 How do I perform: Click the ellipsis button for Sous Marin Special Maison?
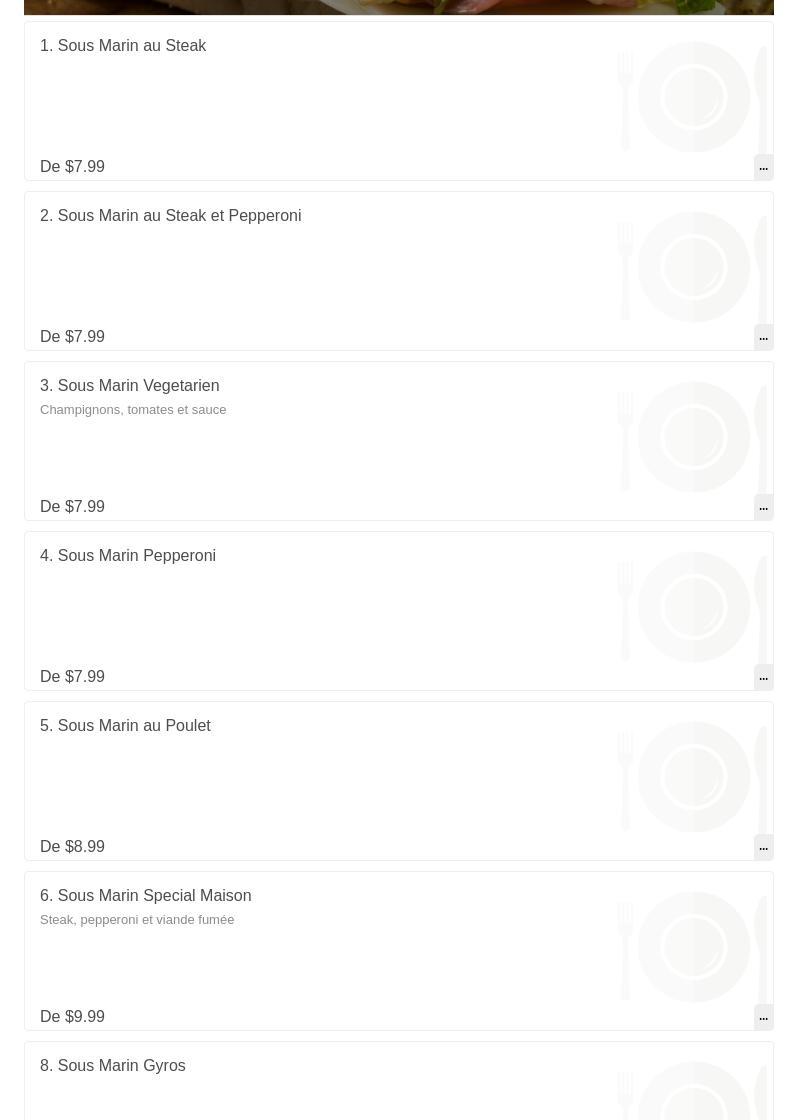tap(763, 1017)
